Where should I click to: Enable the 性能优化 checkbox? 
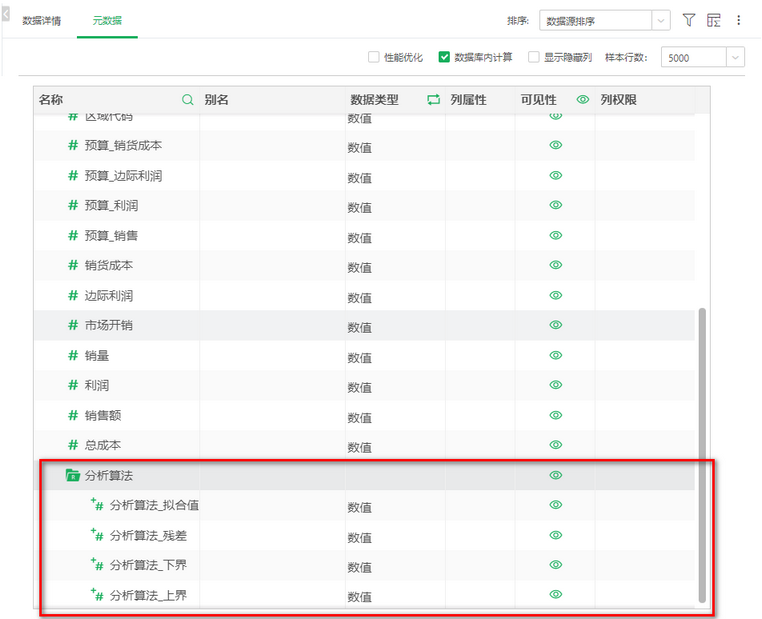tap(373, 57)
